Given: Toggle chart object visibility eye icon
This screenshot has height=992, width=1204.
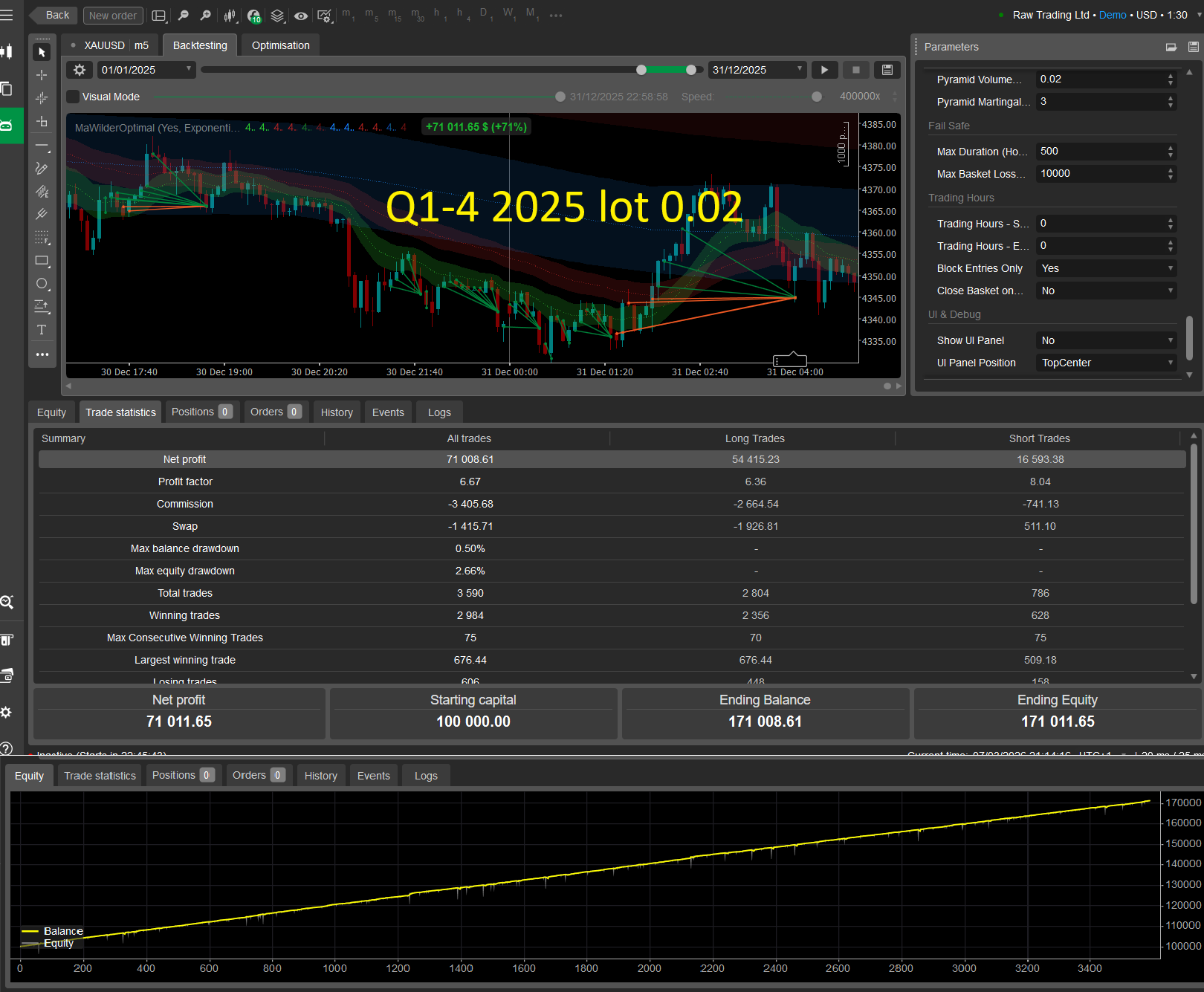Looking at the screenshot, I should click(300, 15).
